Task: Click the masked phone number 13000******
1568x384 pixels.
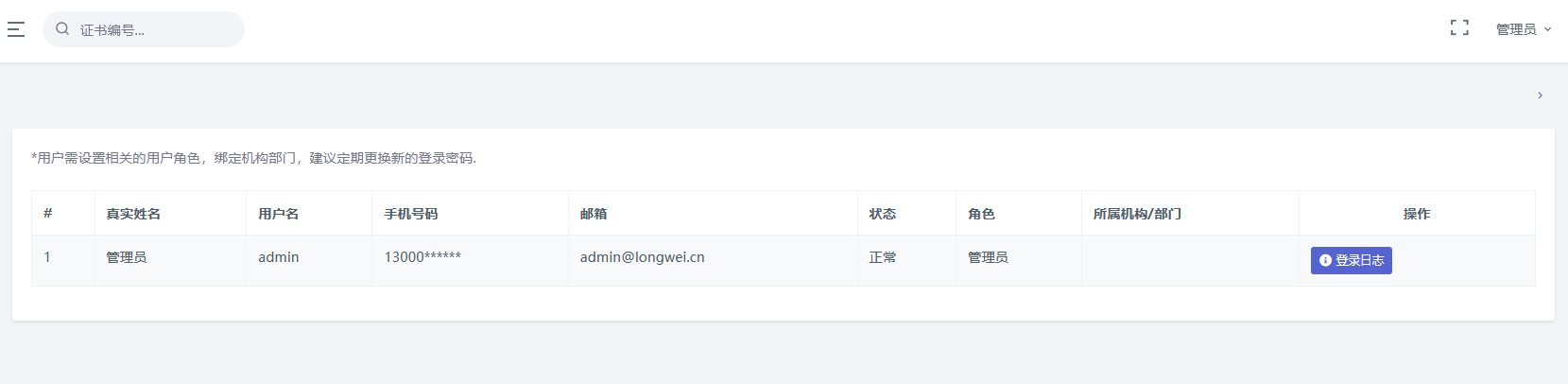Action: [x=422, y=257]
